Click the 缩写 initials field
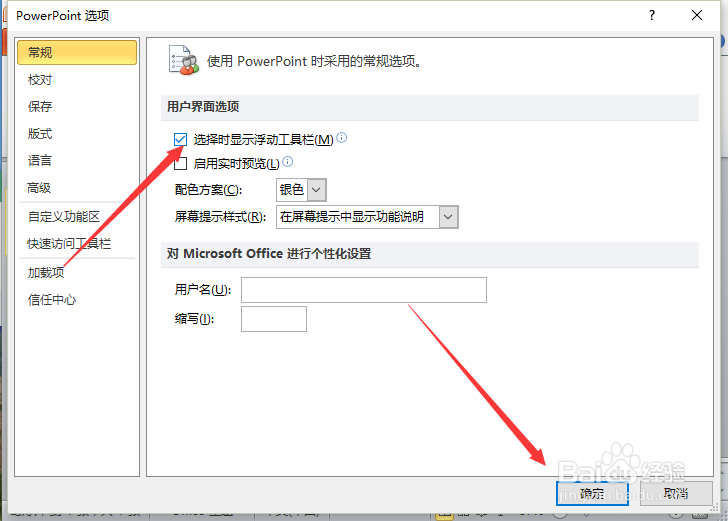This screenshot has width=728, height=521. click(x=274, y=319)
